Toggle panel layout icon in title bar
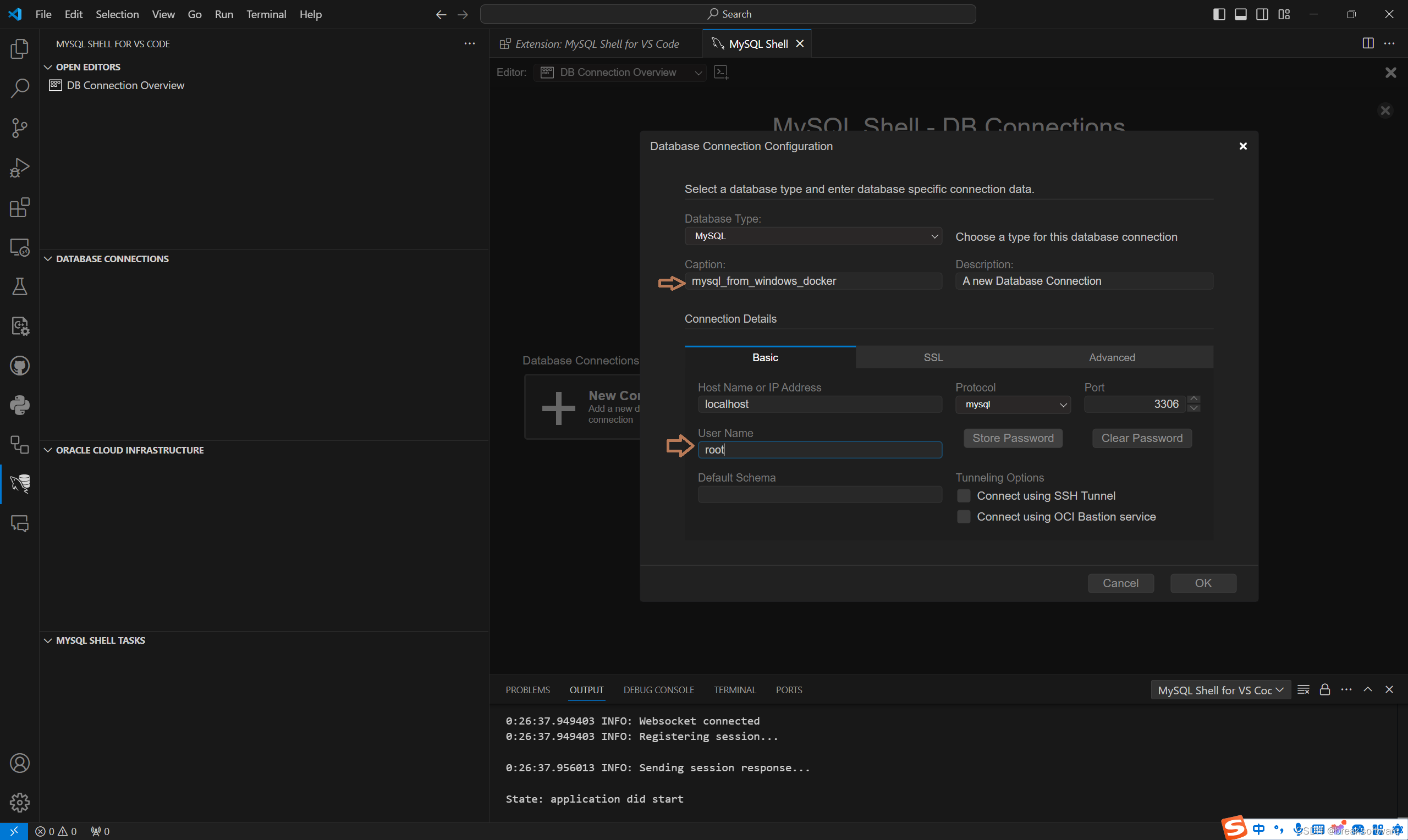 (1240, 14)
